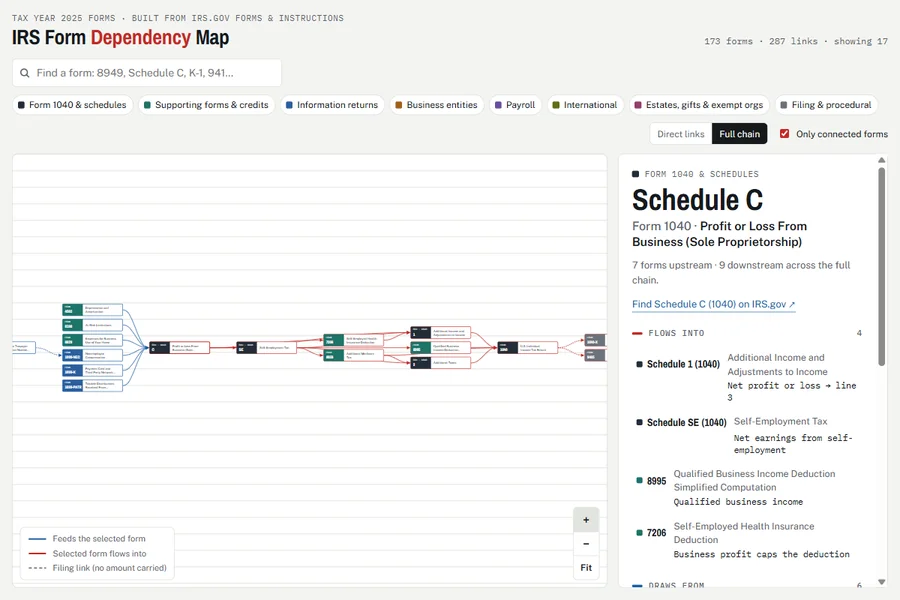The image size is (900, 600).
Task: Click the search magnifier icon
Action: (25, 73)
